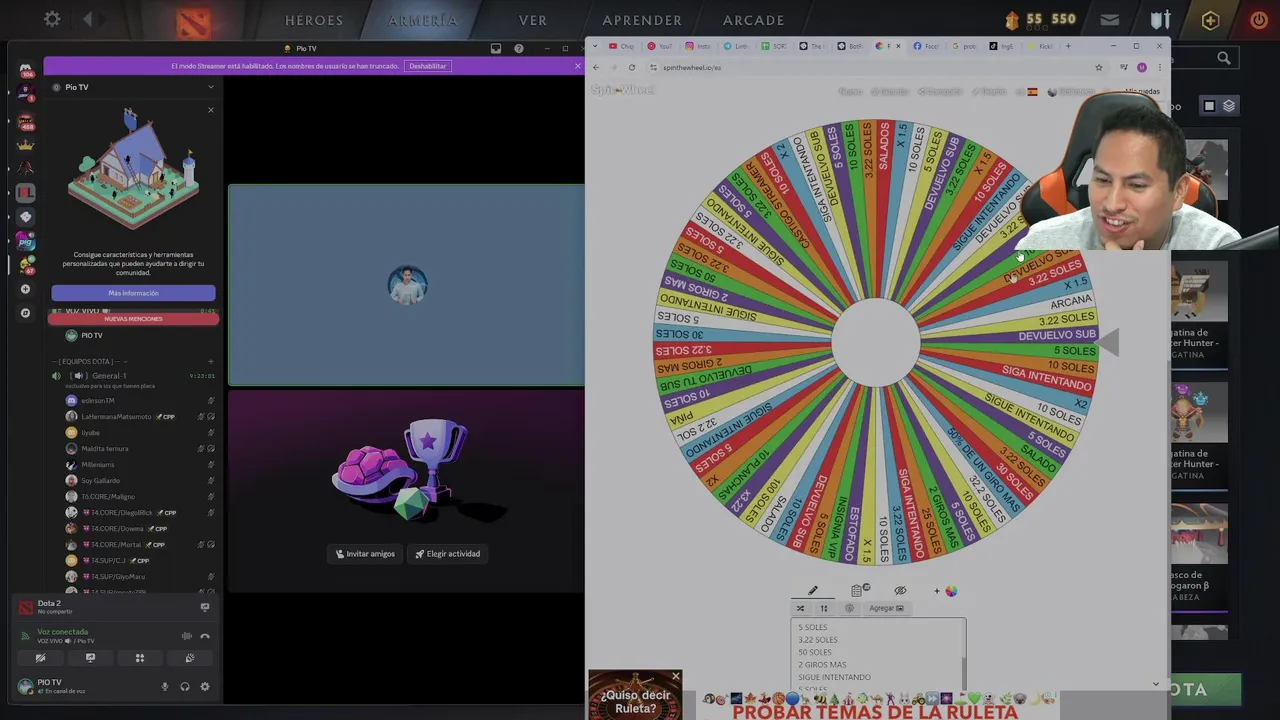Open a new browser tab
This screenshot has height=720, width=1280.
tap(1068, 46)
